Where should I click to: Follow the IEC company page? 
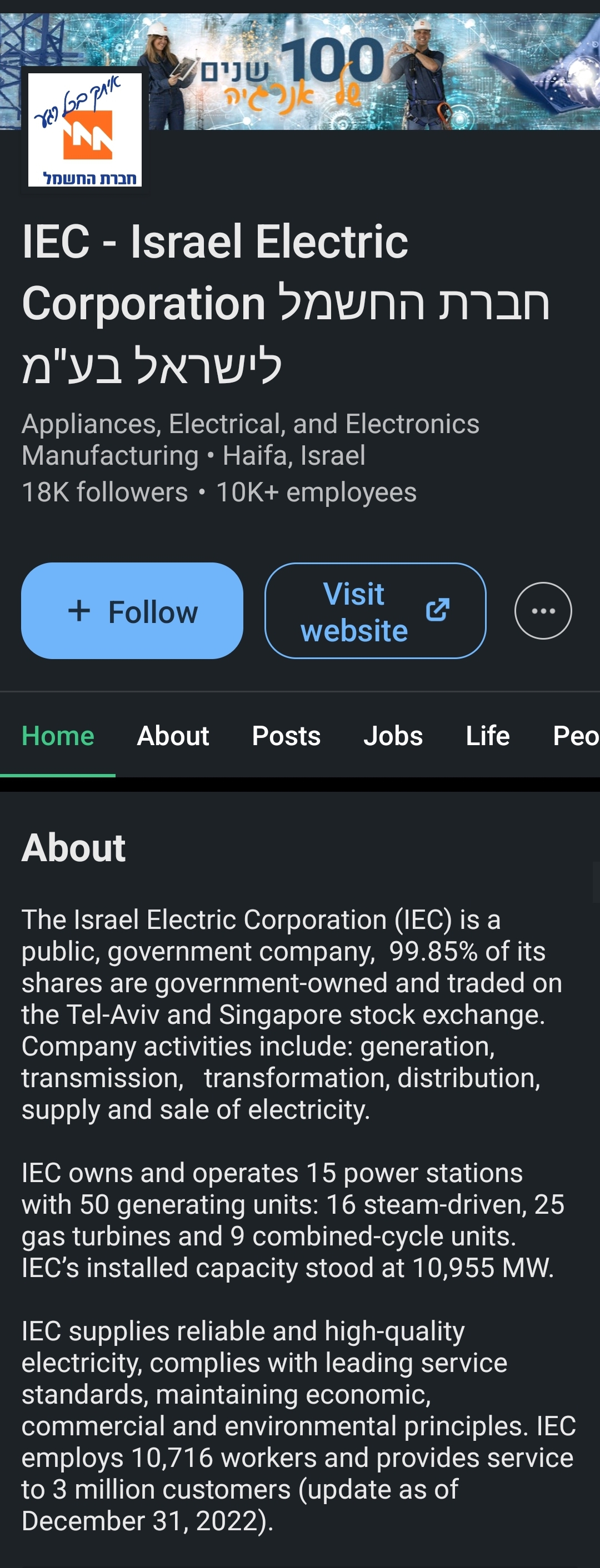(132, 611)
